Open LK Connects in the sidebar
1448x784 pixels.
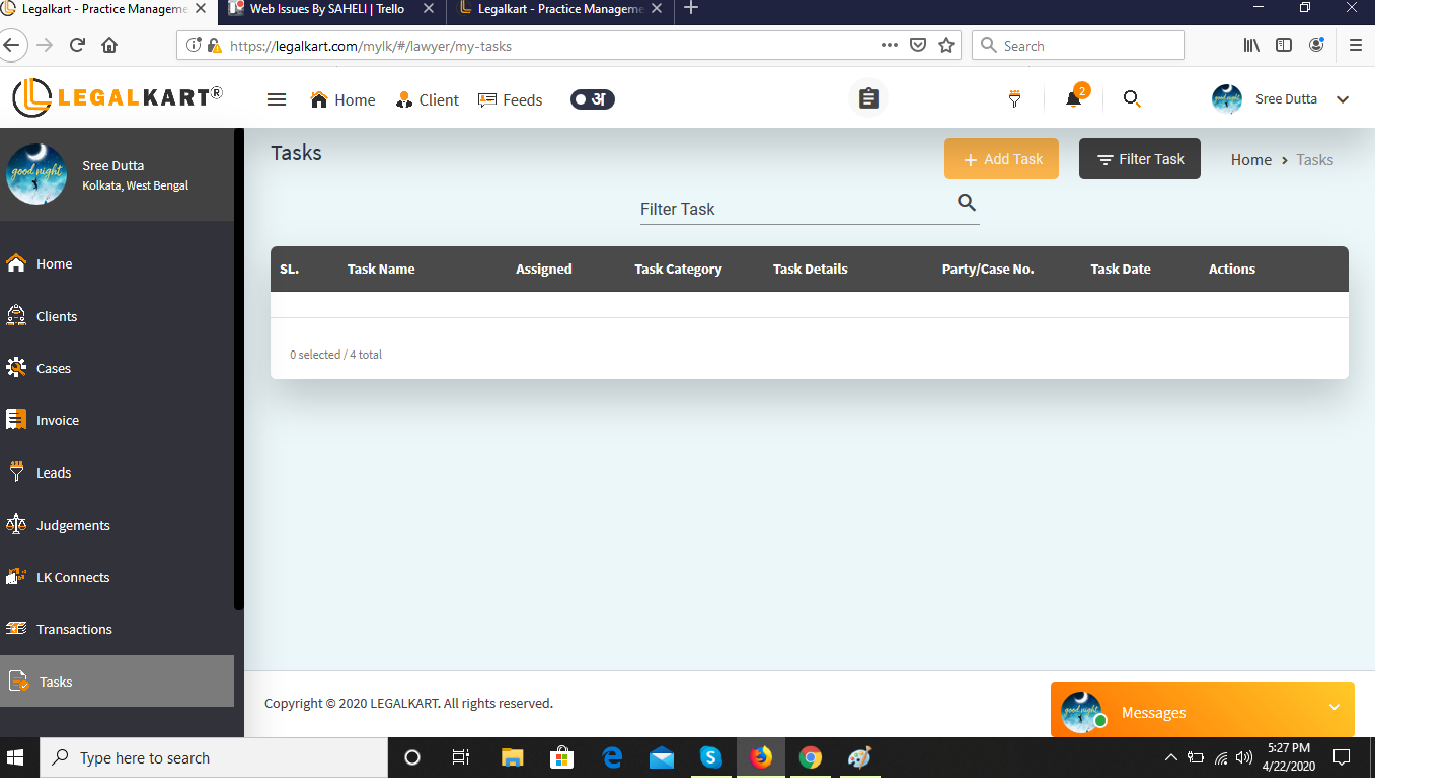tap(72, 577)
